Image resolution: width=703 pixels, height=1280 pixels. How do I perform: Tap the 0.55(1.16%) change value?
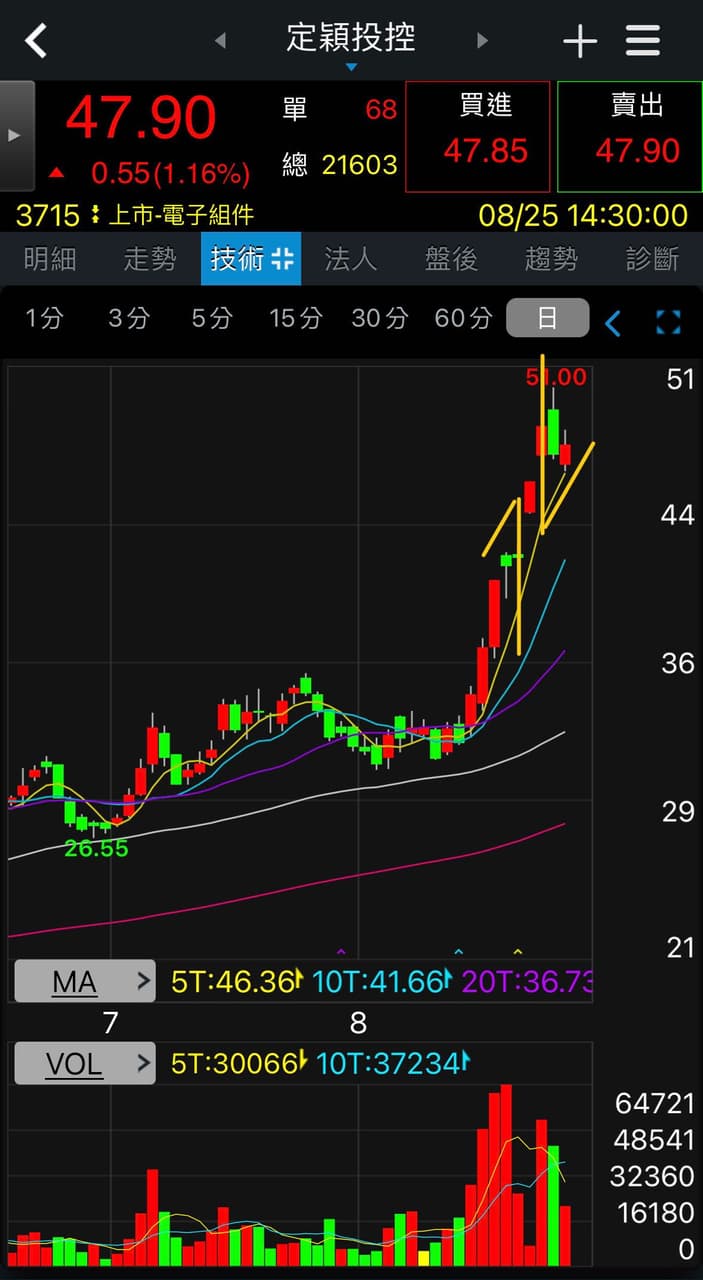click(170, 174)
